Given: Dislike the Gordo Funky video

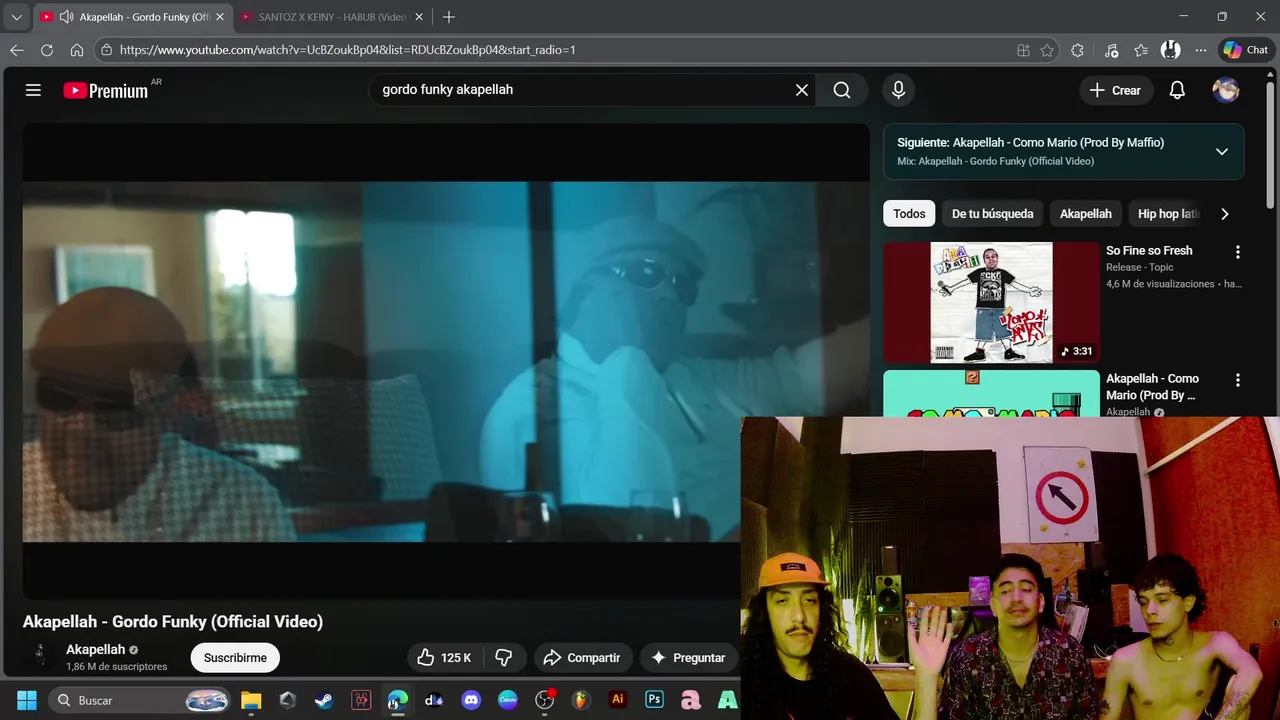Looking at the screenshot, I should (504, 657).
